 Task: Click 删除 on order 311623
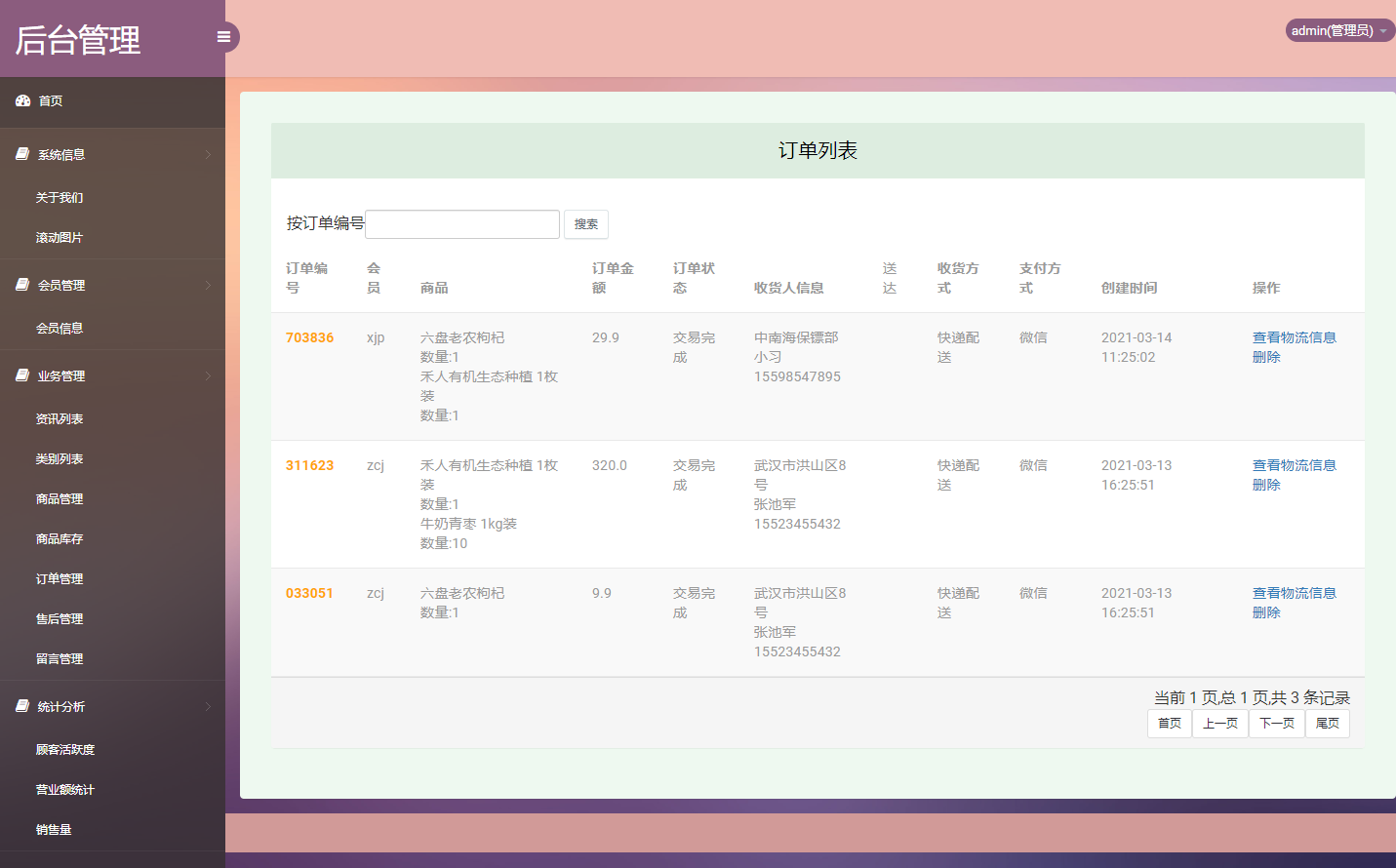click(1265, 484)
